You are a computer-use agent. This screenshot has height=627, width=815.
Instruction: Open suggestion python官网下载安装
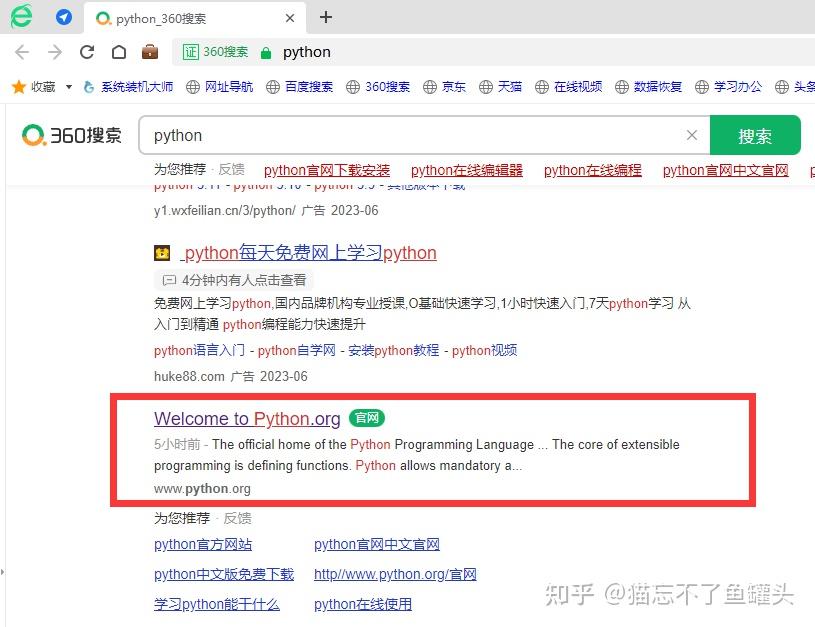[327, 170]
